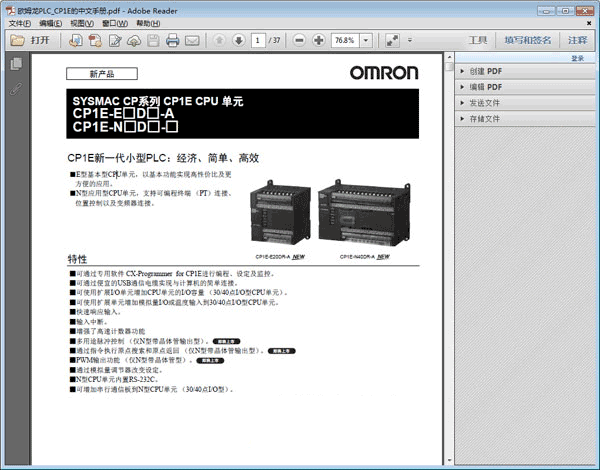
Task: Click the fit page/read mode icon
Action: [392, 40]
